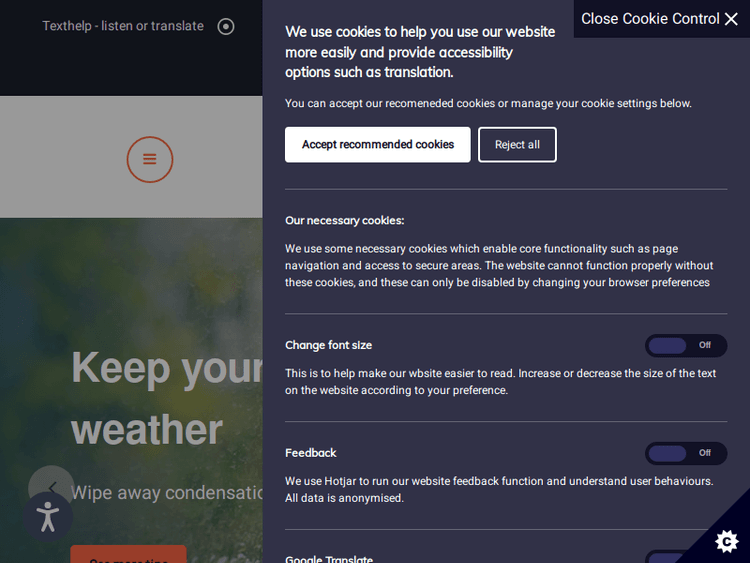Click the Our necessary cookies heading

tap(344, 220)
